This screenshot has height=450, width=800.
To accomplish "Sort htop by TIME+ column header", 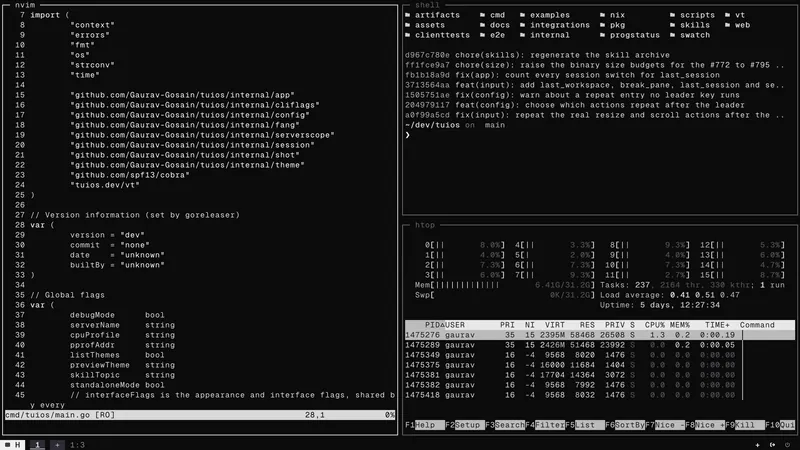I will coord(717,325).
